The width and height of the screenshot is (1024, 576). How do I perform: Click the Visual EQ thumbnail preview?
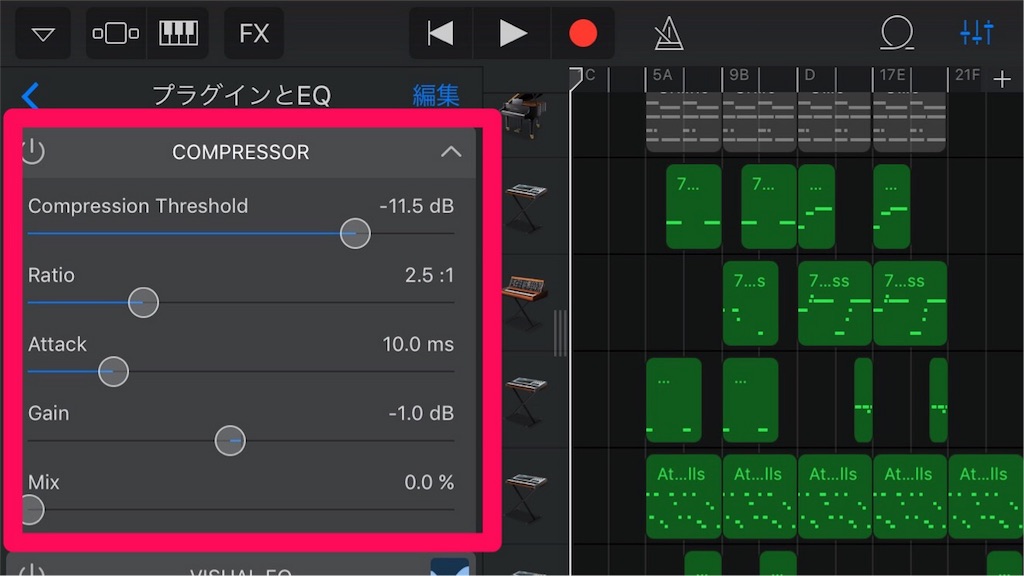tap(449, 567)
